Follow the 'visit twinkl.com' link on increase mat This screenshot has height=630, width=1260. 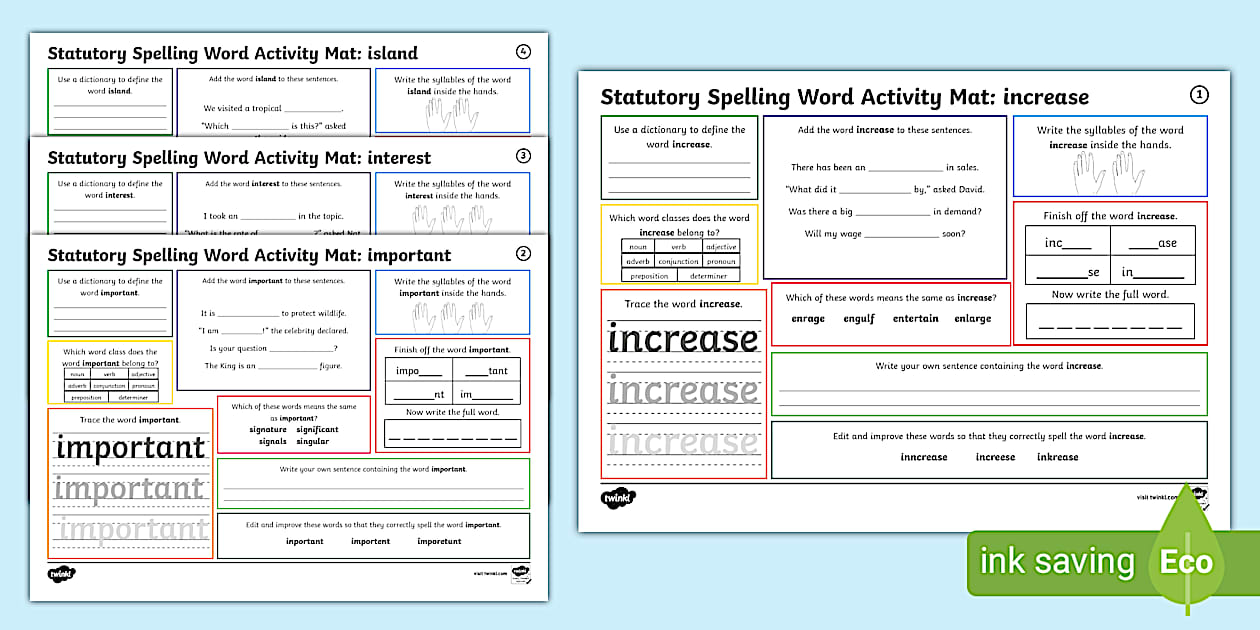(1158, 497)
